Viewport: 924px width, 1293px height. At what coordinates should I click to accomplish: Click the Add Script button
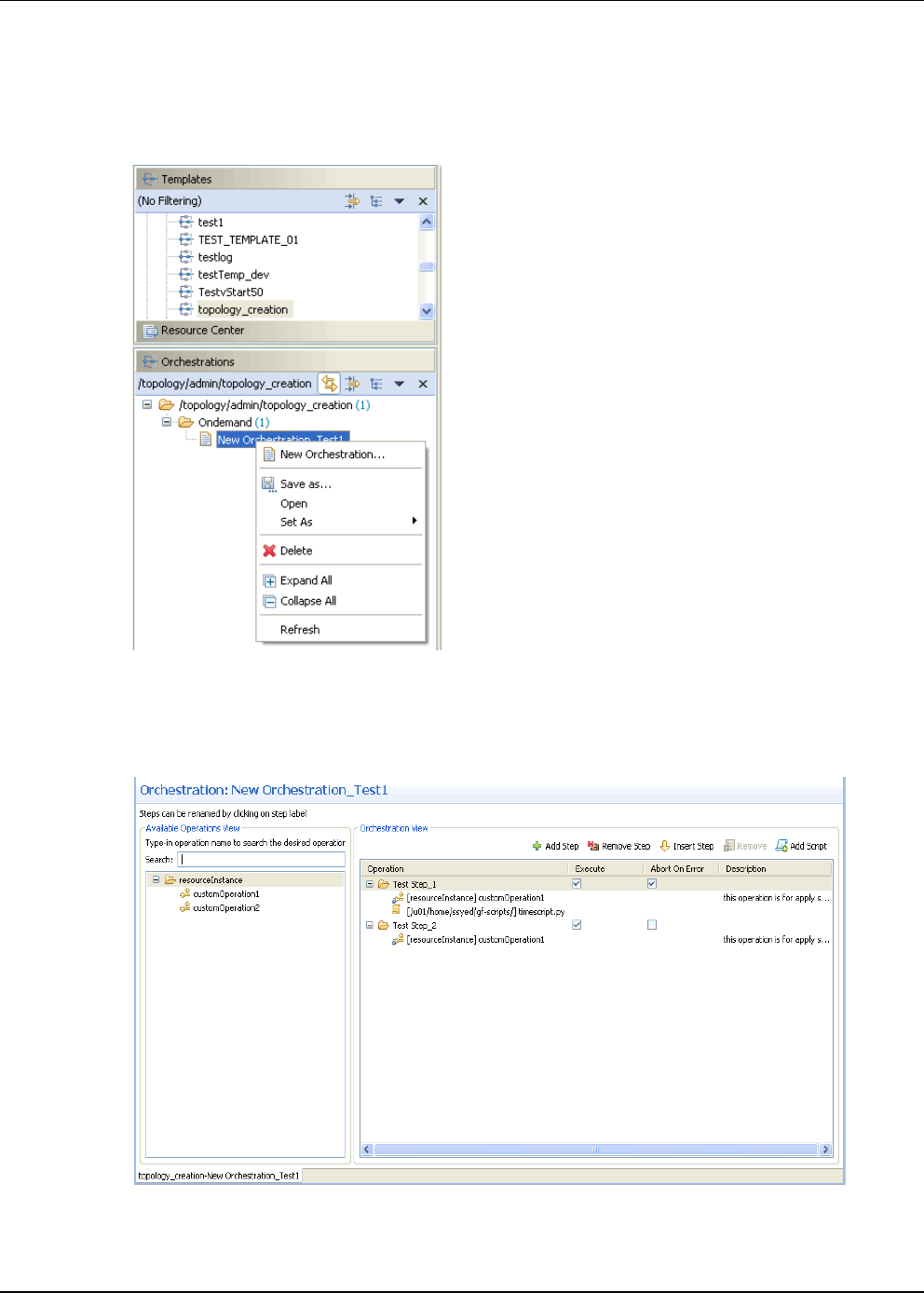tap(801, 846)
